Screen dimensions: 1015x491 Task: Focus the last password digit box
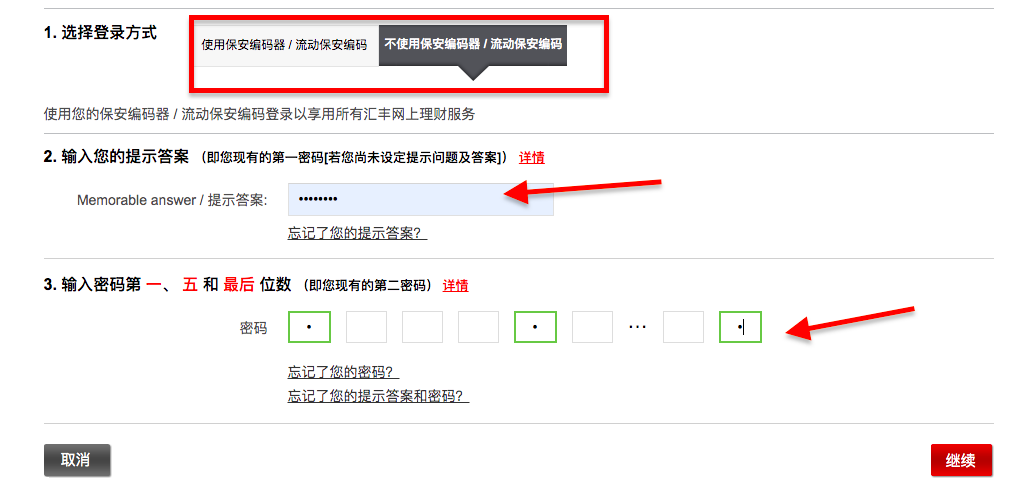[741, 327]
